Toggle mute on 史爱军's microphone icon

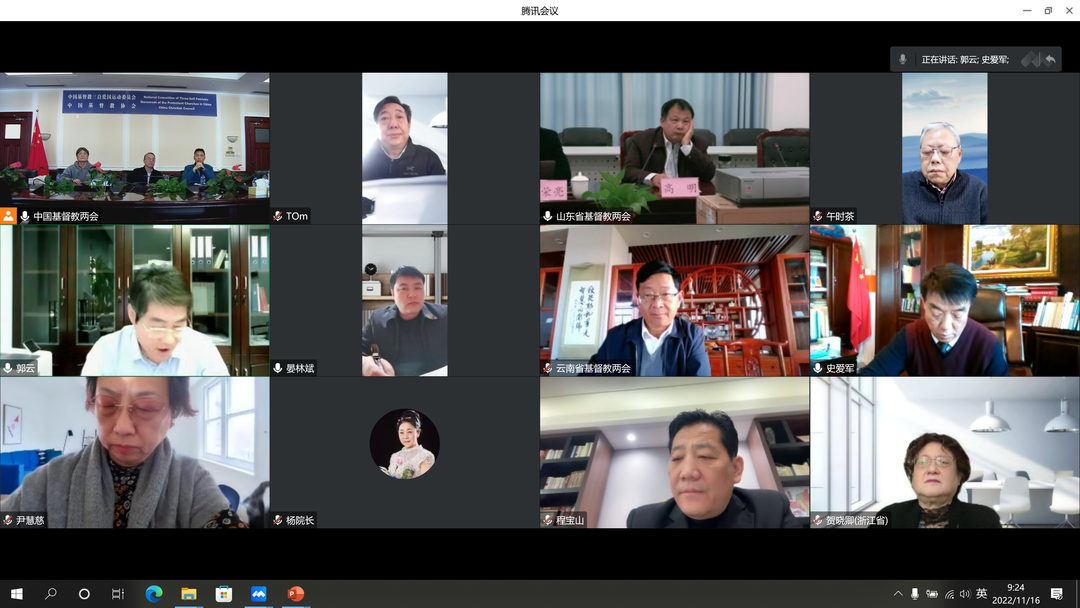[816, 366]
